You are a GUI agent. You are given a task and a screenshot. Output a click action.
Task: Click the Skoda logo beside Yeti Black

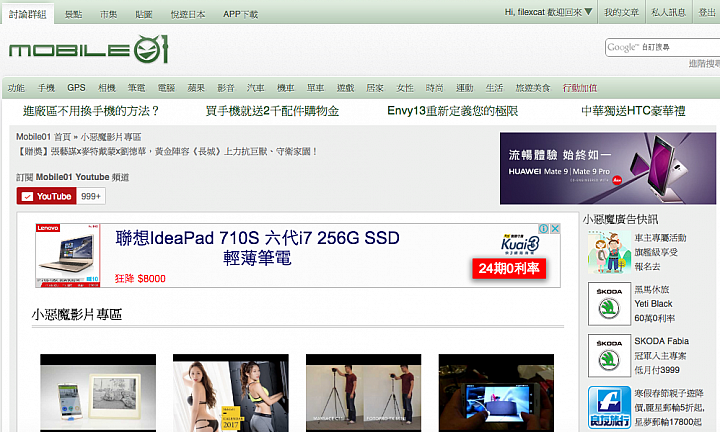pos(609,304)
